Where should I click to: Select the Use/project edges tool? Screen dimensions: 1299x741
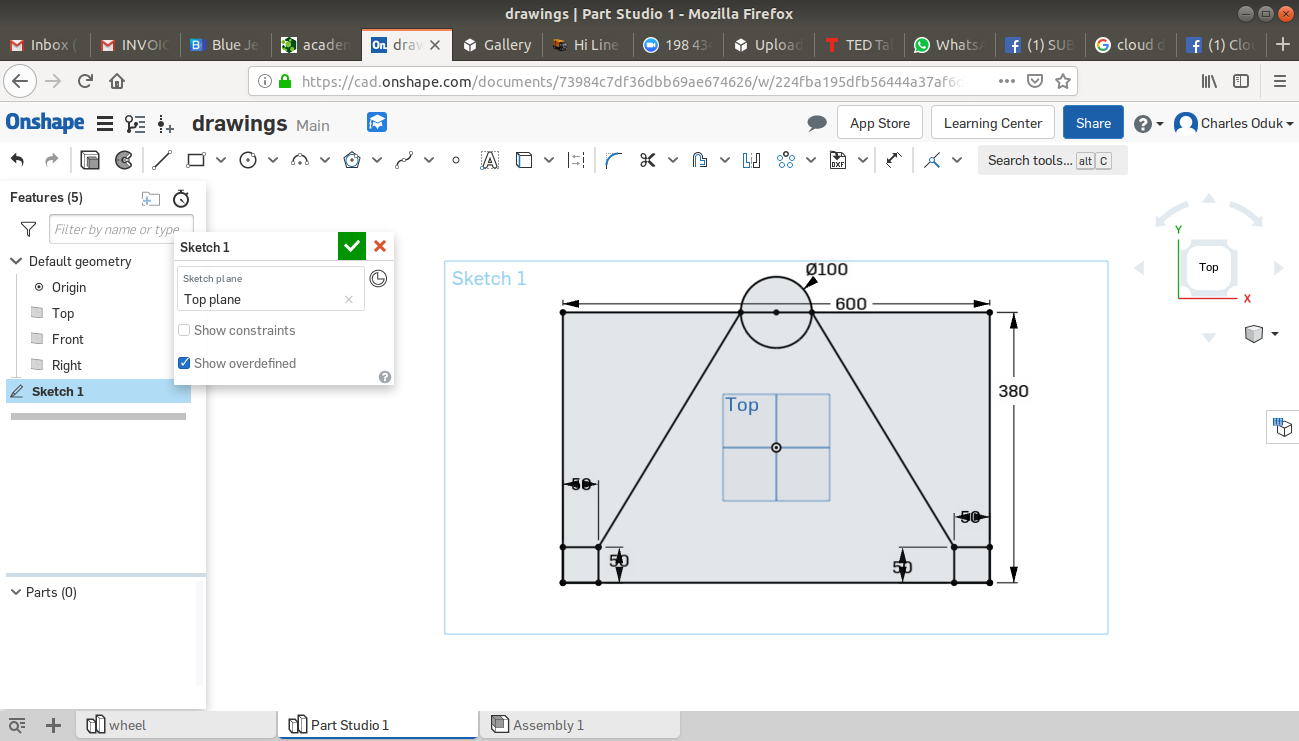(524, 160)
